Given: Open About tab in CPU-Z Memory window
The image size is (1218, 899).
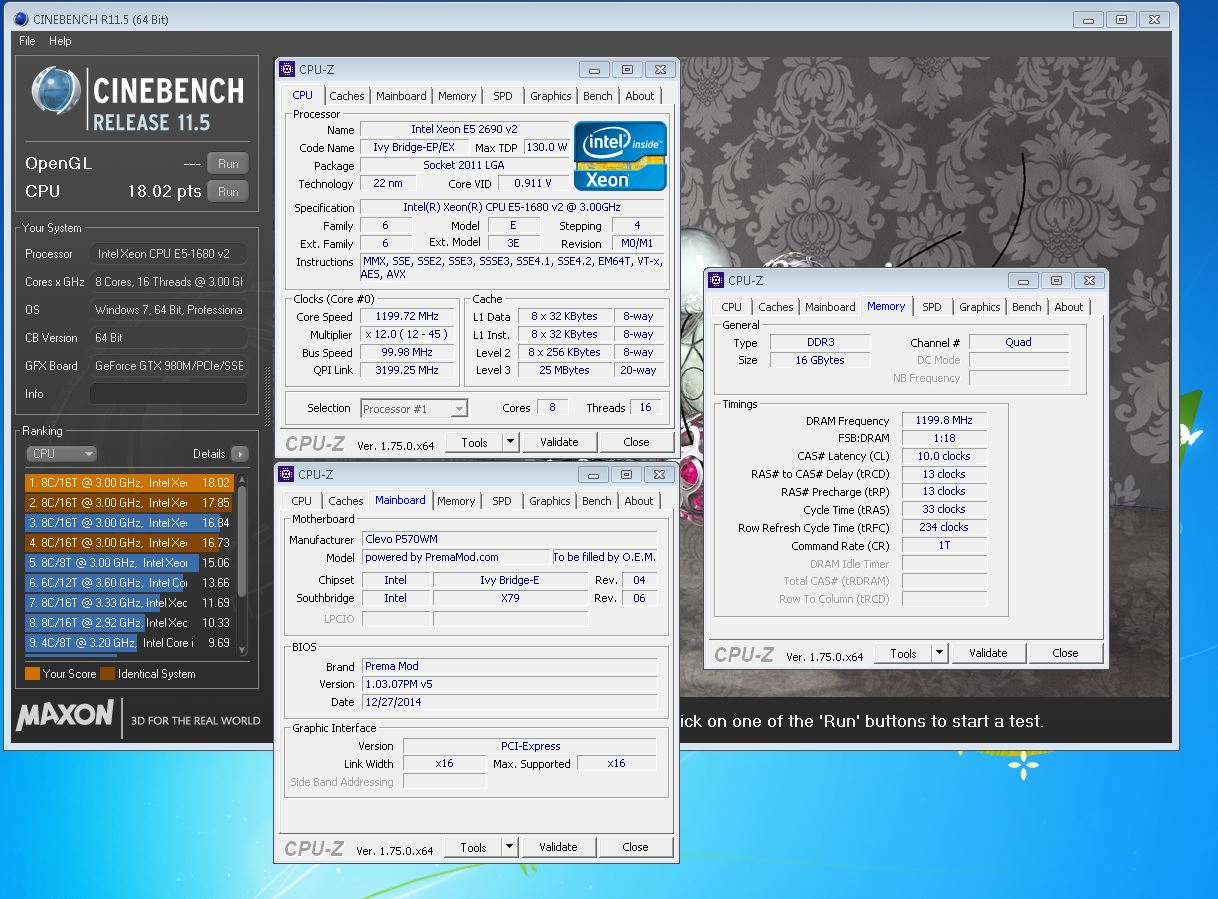Looking at the screenshot, I should point(1069,307).
